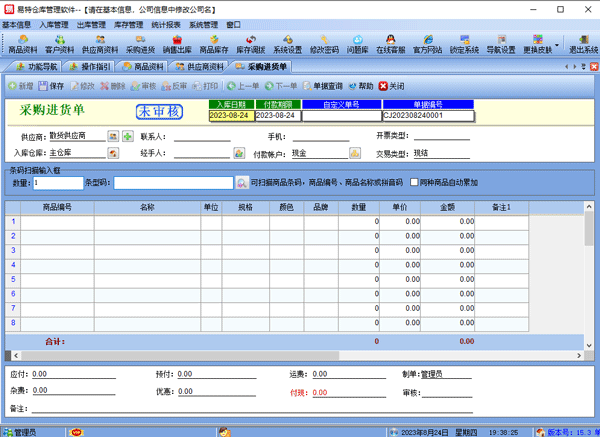This screenshot has height=437, width=600.
Task: Click the 条型码 barcode input field
Action: [x=173, y=183]
